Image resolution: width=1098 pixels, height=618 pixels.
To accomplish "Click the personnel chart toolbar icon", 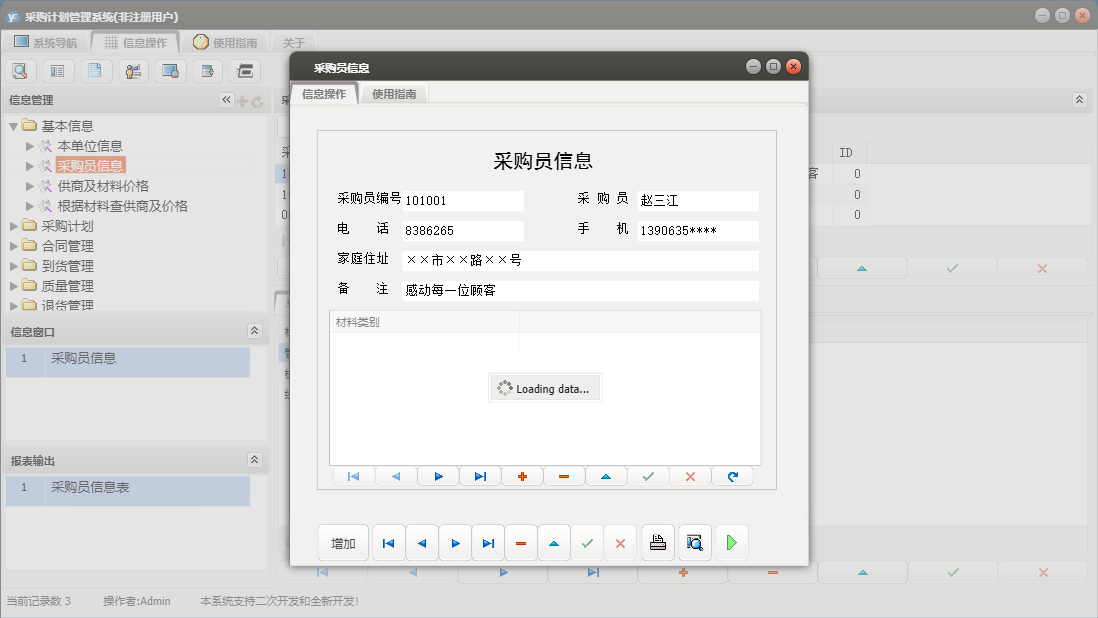I will 132,71.
